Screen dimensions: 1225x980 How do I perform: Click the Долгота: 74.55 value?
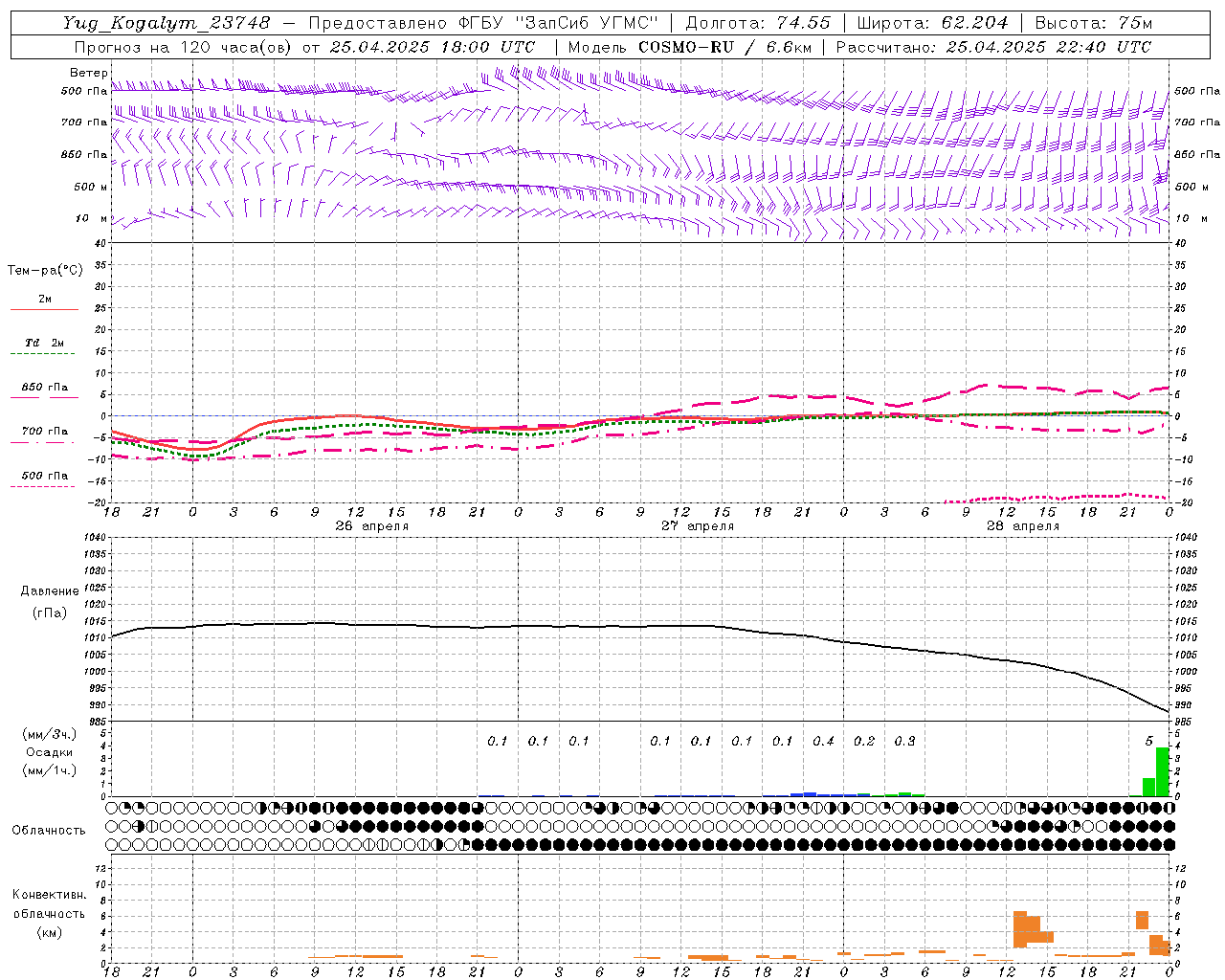pos(758,23)
